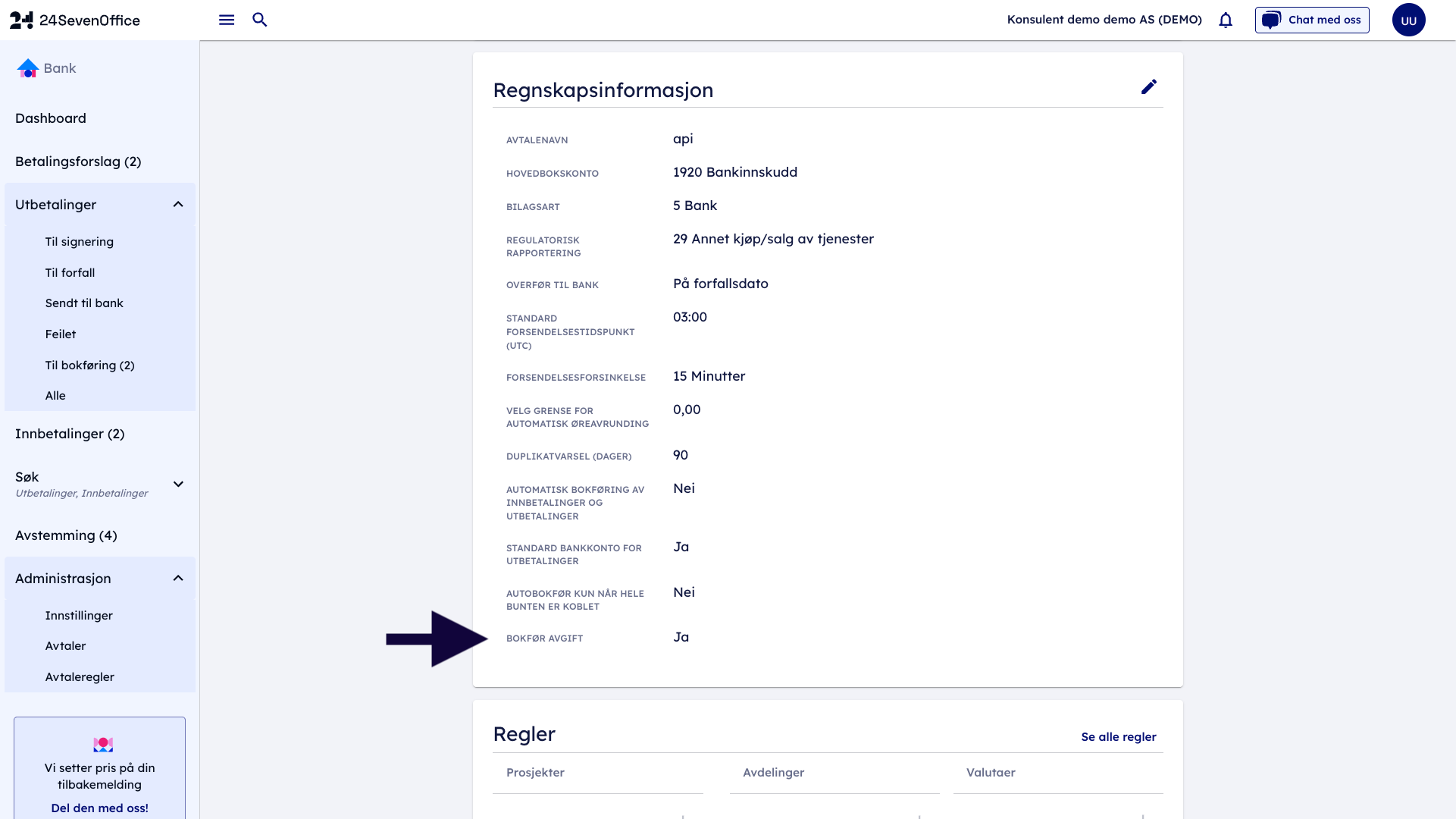Image resolution: width=1456 pixels, height=819 pixels.
Task: Collapse the Utbetalinger section
Action: coord(178,205)
